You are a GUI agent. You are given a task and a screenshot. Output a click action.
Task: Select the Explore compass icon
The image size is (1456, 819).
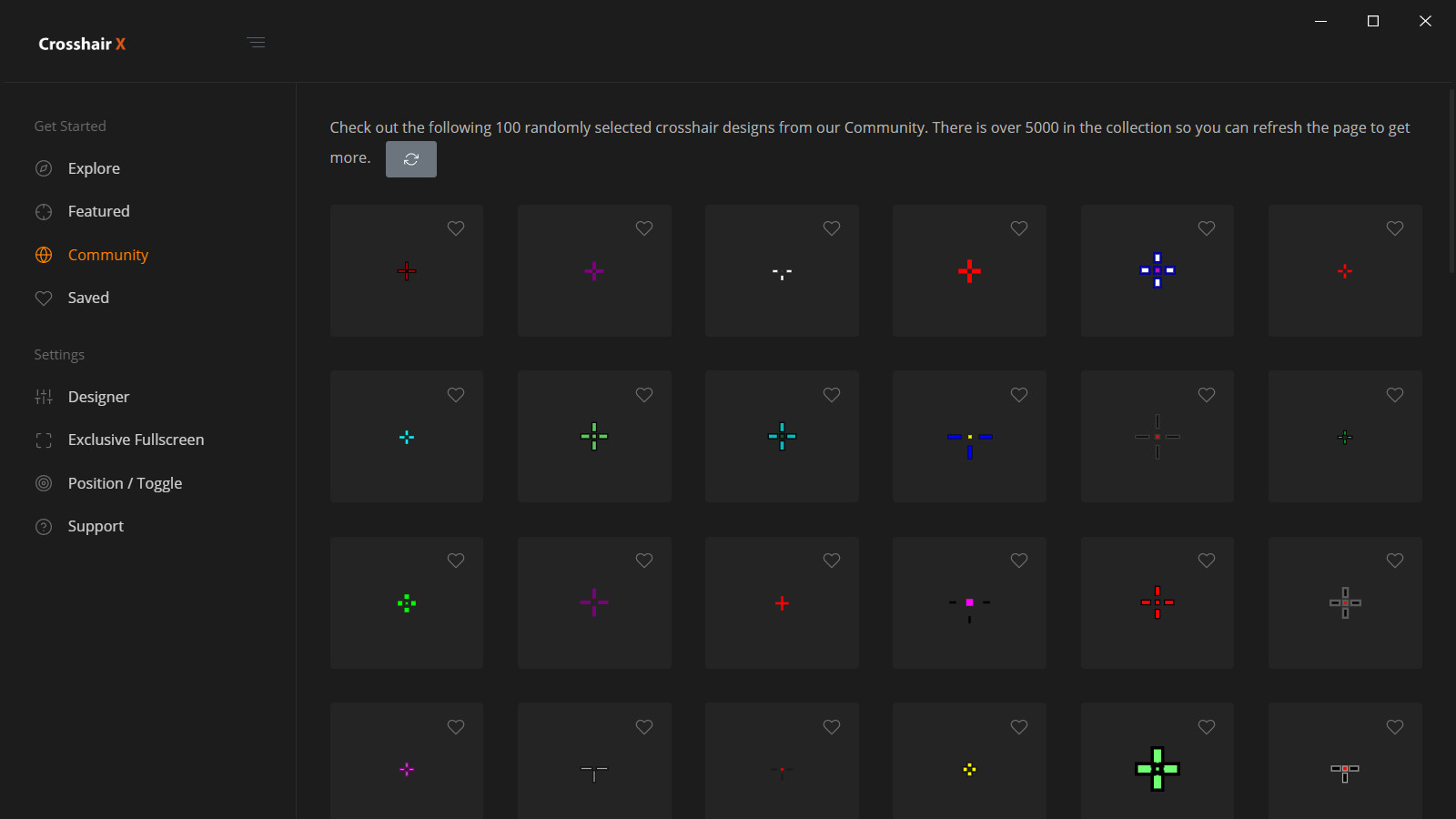point(44,168)
